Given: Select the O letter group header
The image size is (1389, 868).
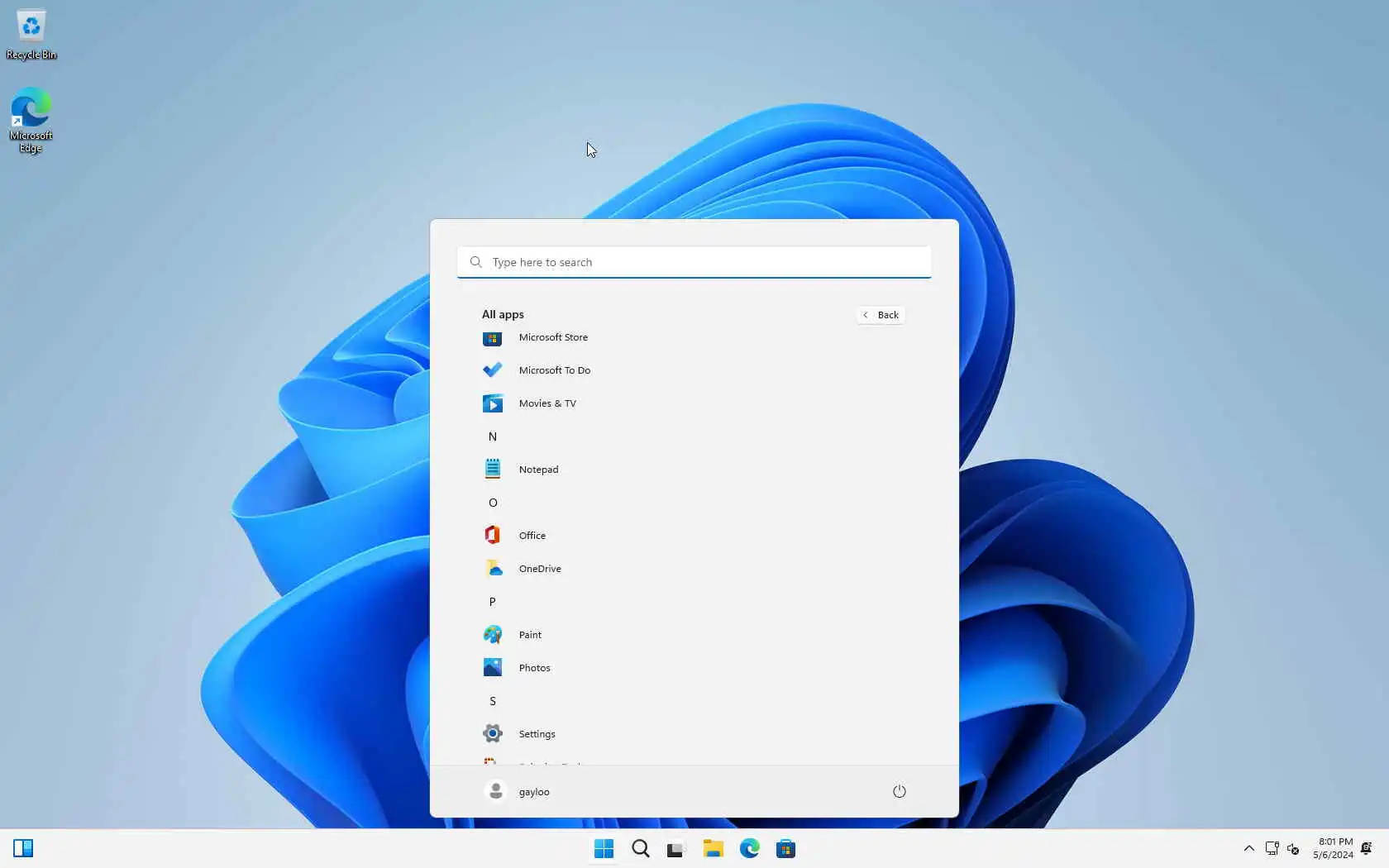Looking at the screenshot, I should (493, 503).
